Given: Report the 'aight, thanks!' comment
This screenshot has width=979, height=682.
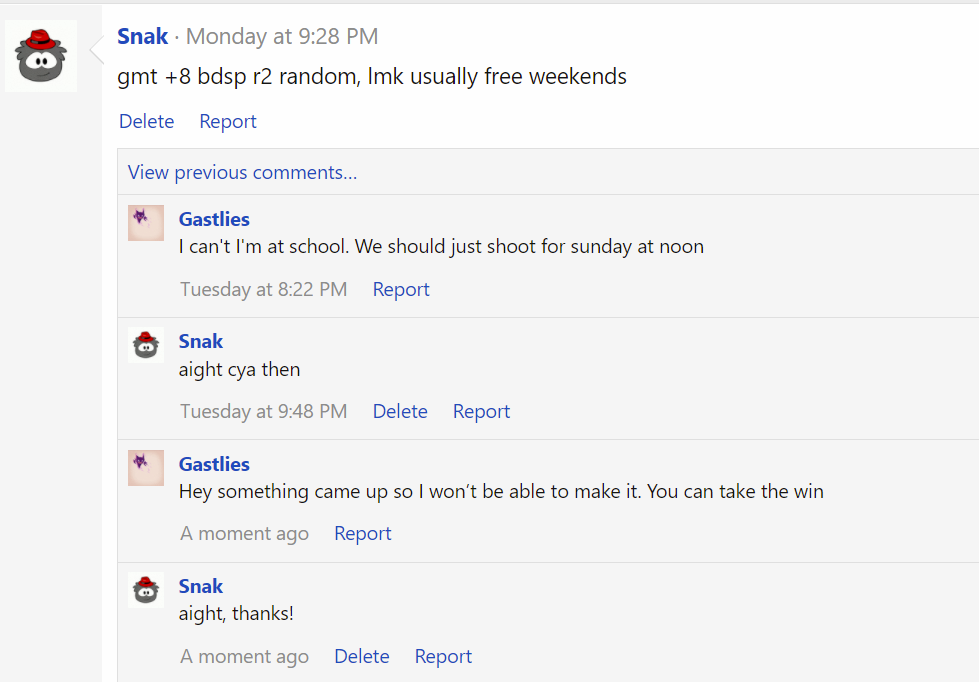Looking at the screenshot, I should 443,656.
